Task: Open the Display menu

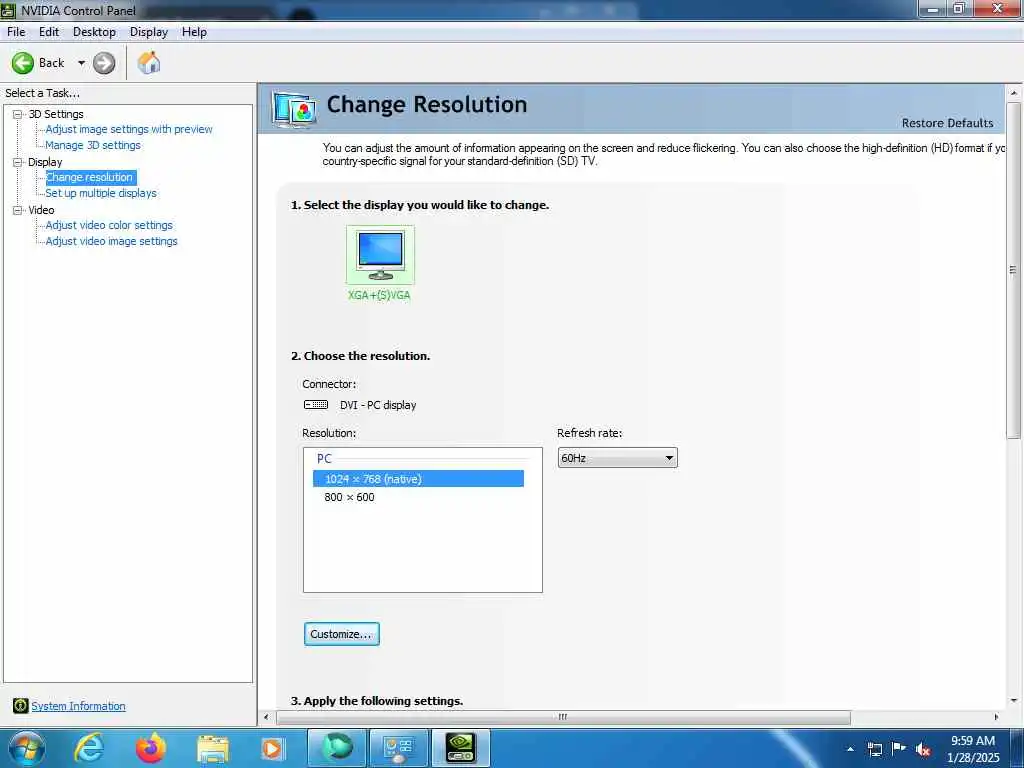Action: point(148,32)
